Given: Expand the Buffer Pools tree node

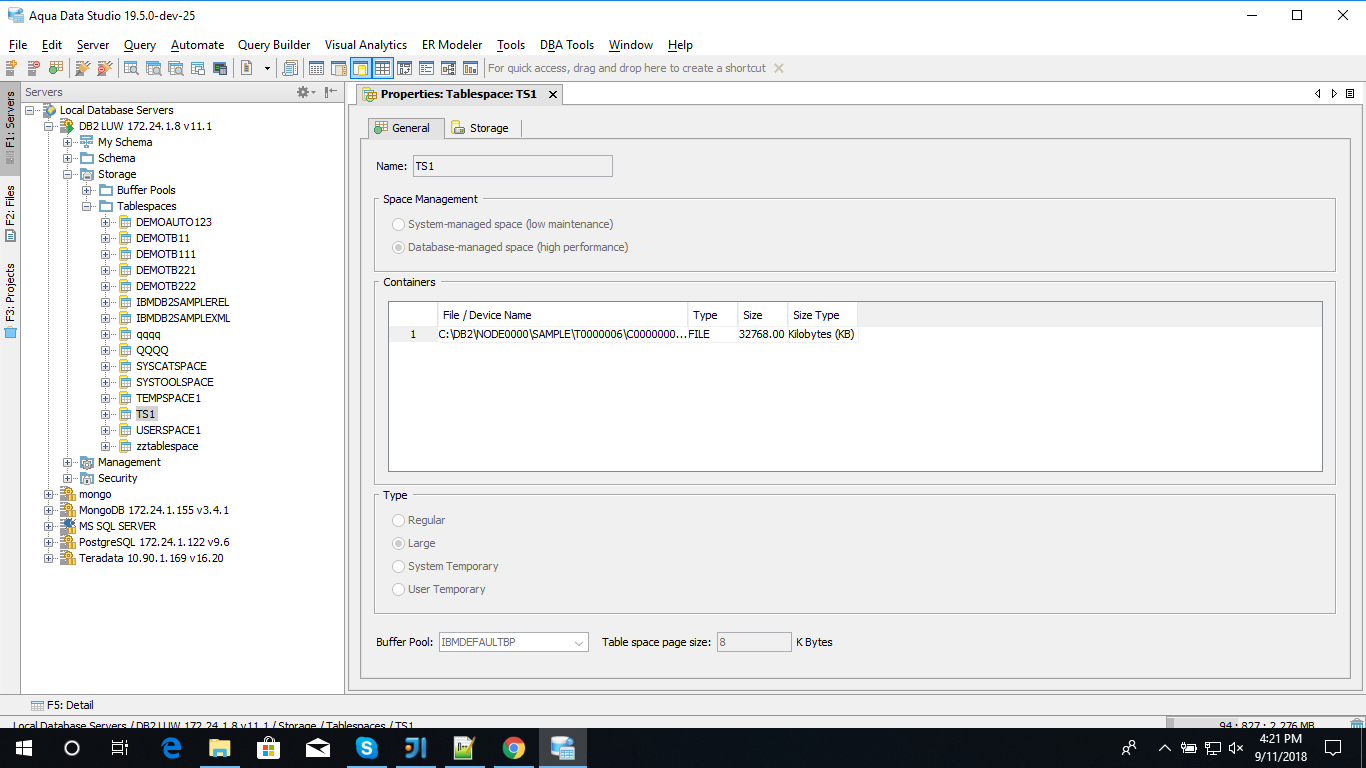Looking at the screenshot, I should pyautogui.click(x=87, y=190).
